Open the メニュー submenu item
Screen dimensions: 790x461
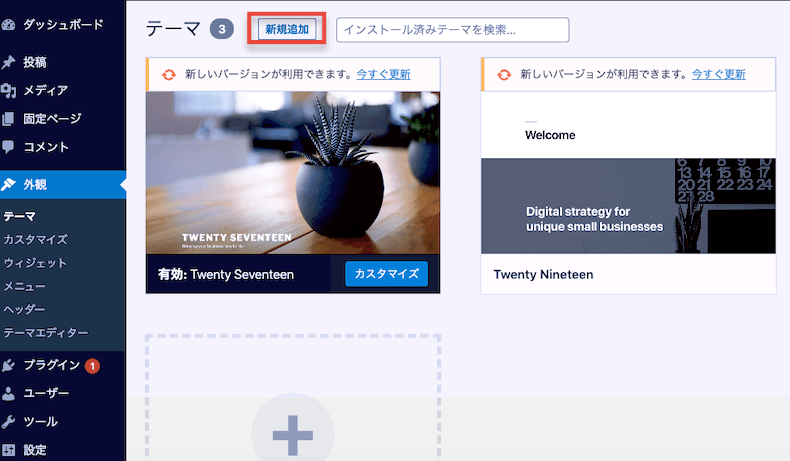click(24, 286)
